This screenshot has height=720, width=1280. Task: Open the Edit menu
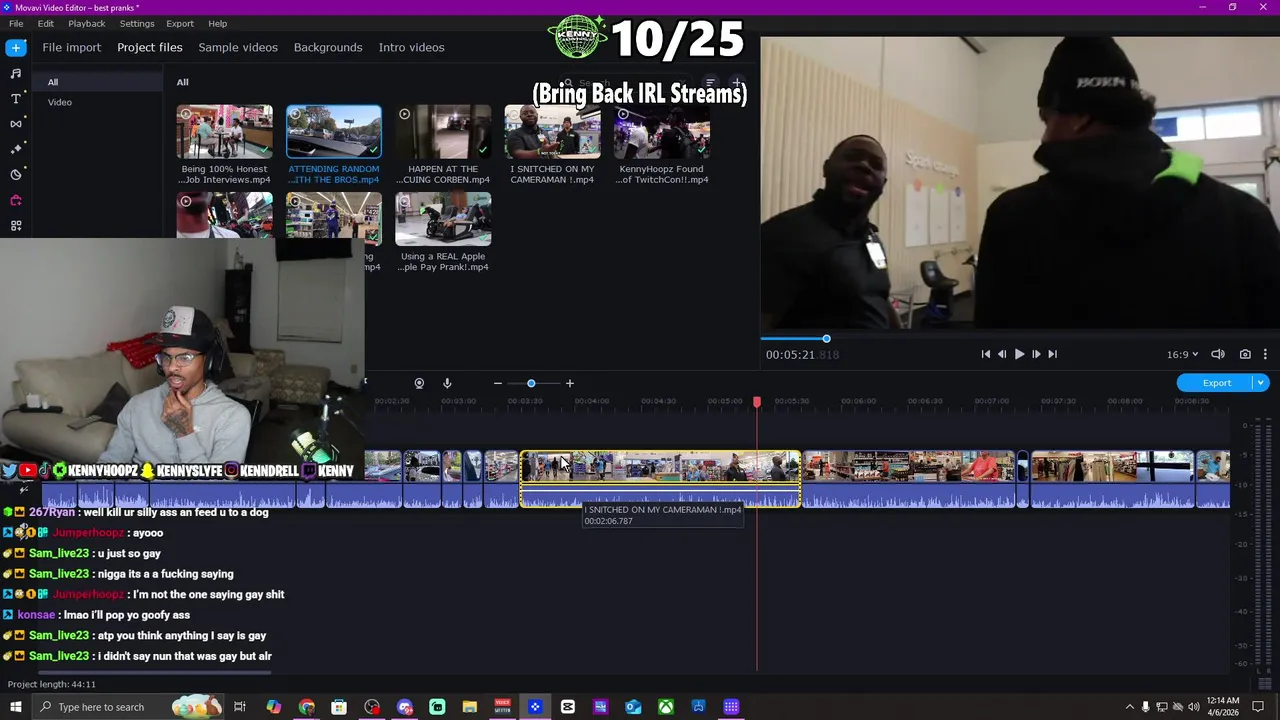tap(46, 23)
